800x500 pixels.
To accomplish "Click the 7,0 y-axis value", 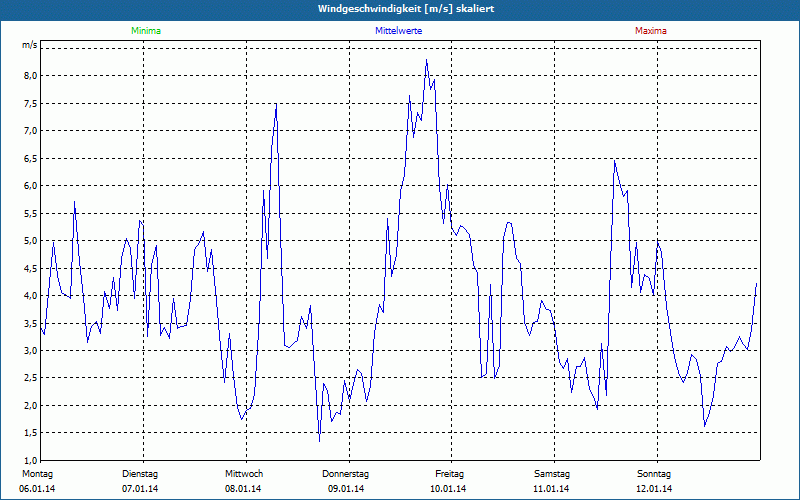I will 31,131.
